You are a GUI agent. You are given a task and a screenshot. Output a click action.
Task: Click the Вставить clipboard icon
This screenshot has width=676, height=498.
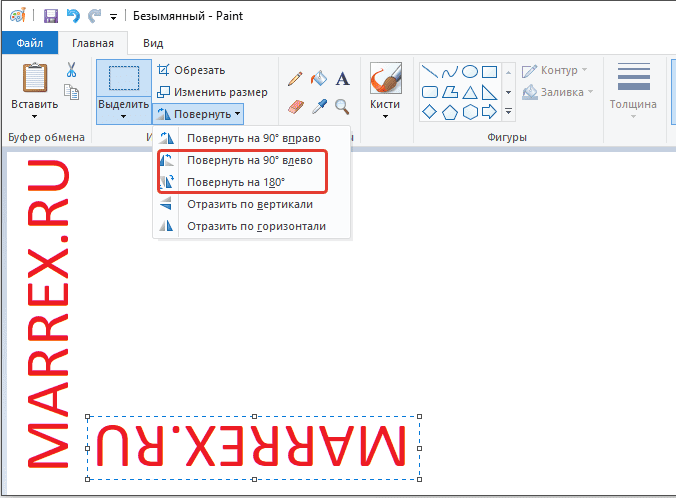[x=35, y=78]
